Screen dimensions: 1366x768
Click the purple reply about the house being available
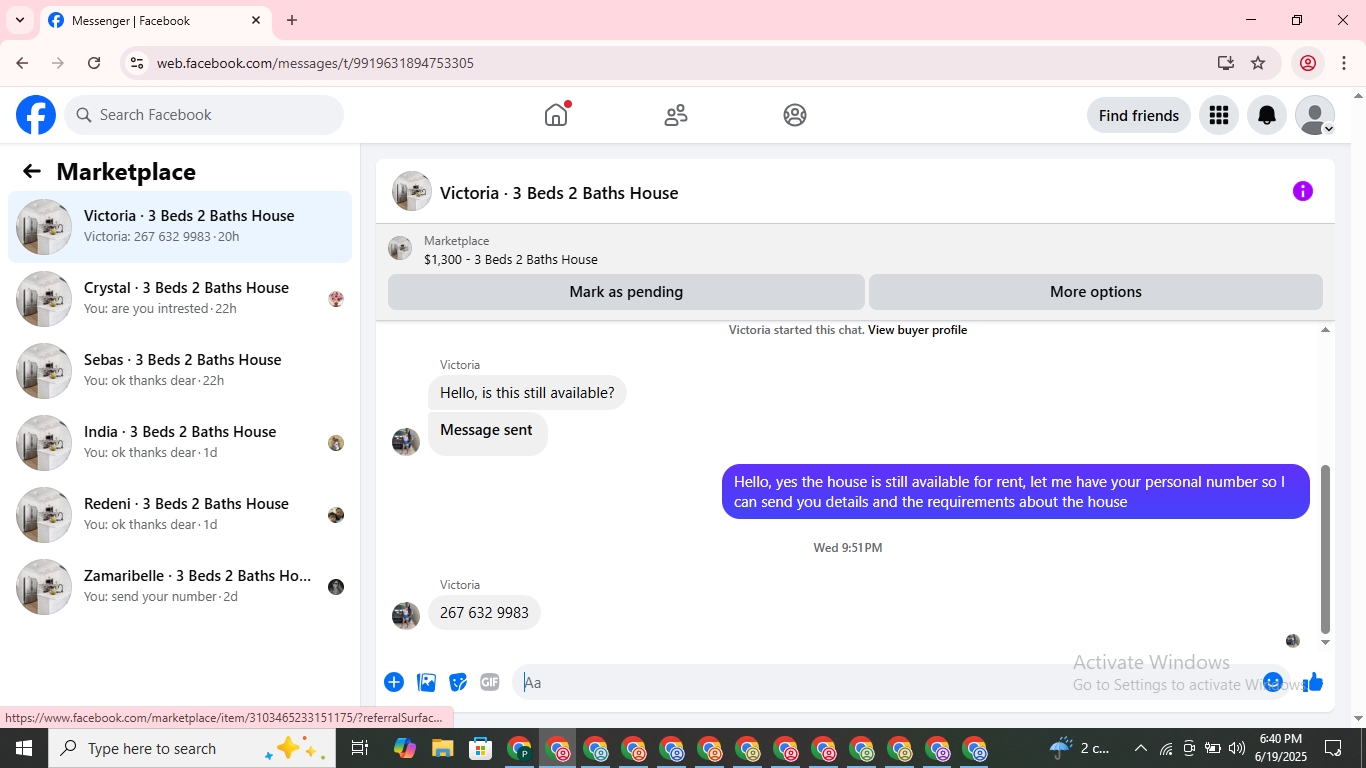(x=1016, y=492)
